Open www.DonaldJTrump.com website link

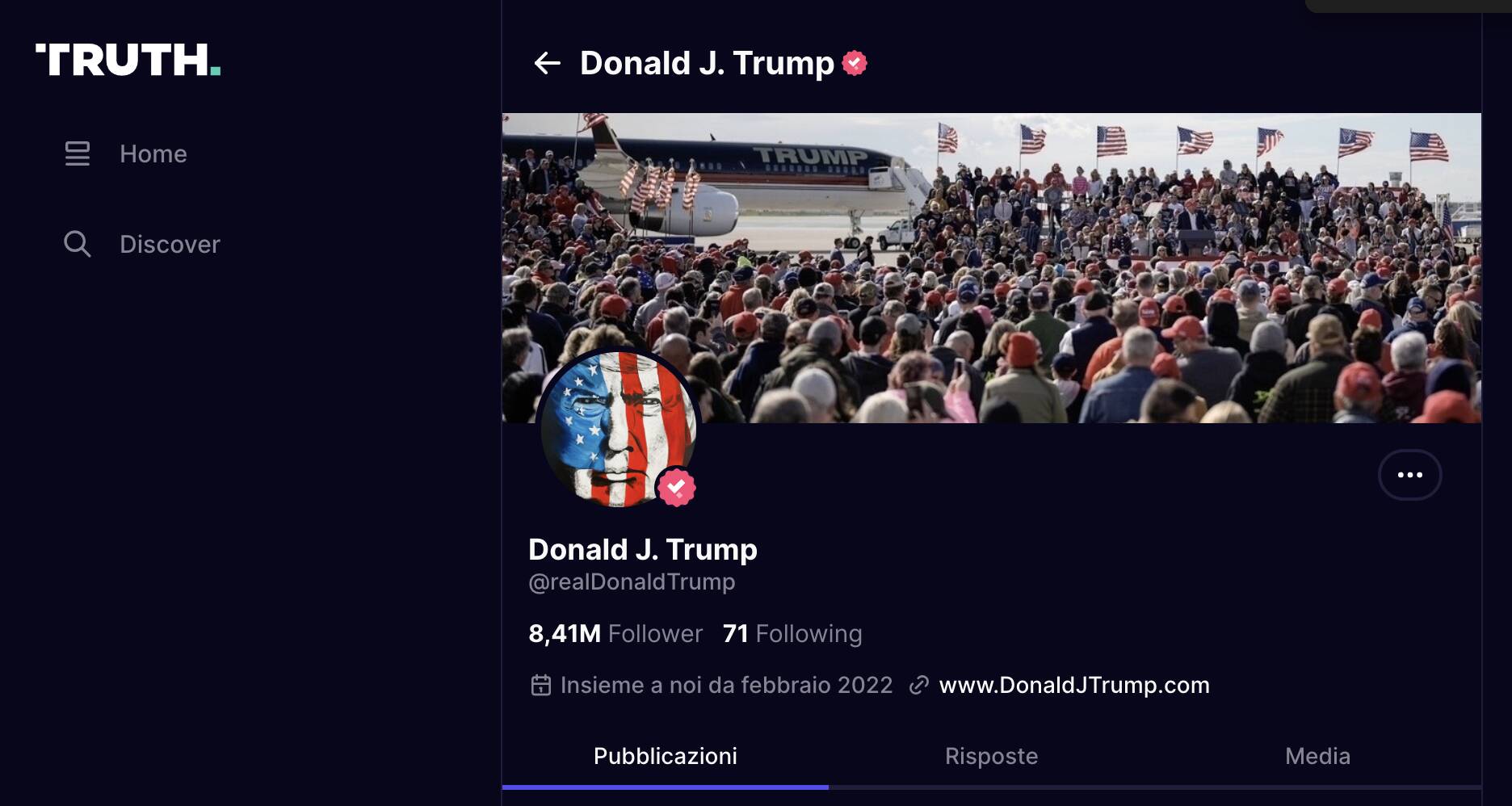pos(1074,685)
